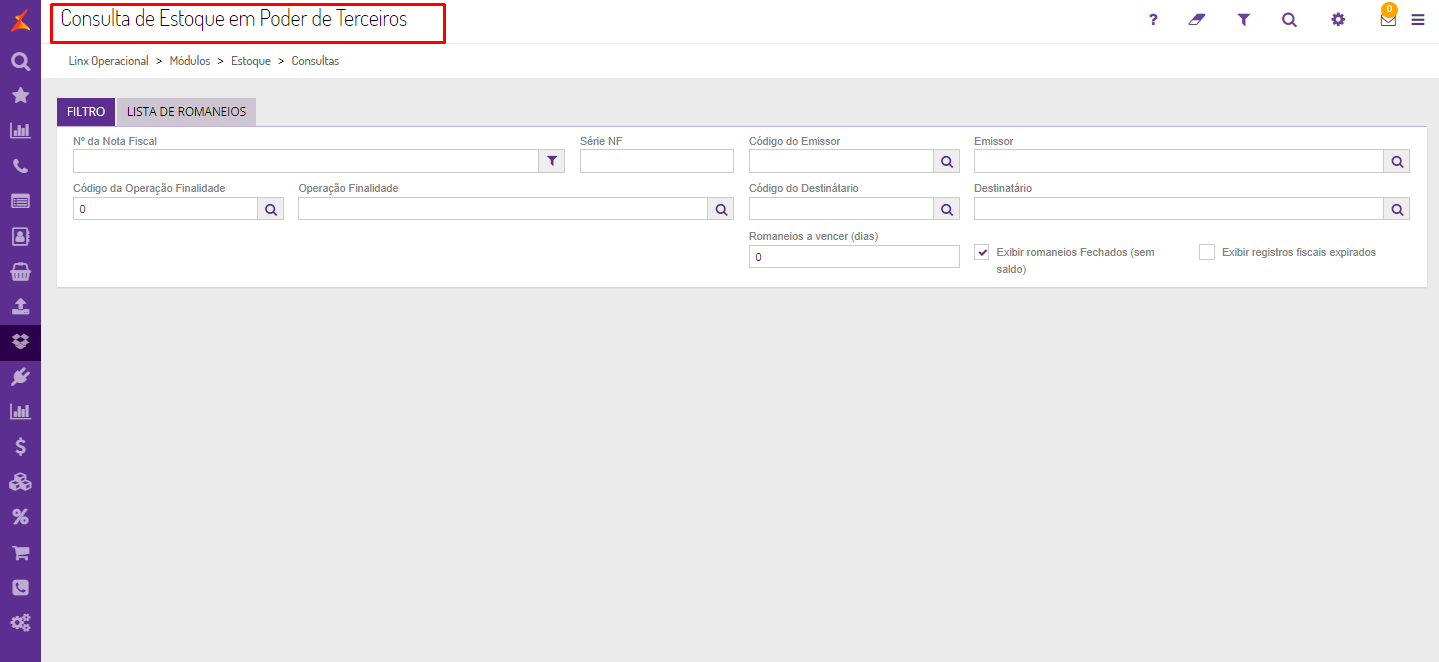Focus the Código do Emissor input
Screen dimensions: 1439x662
(841, 160)
